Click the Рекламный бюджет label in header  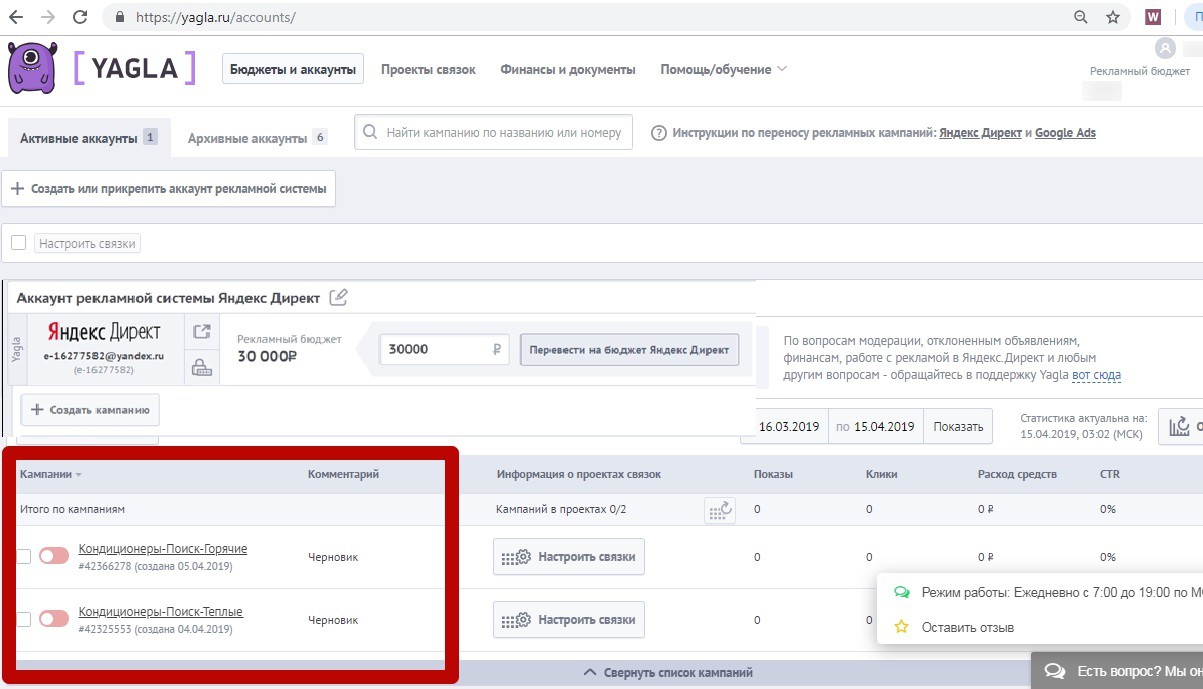(x=1140, y=71)
